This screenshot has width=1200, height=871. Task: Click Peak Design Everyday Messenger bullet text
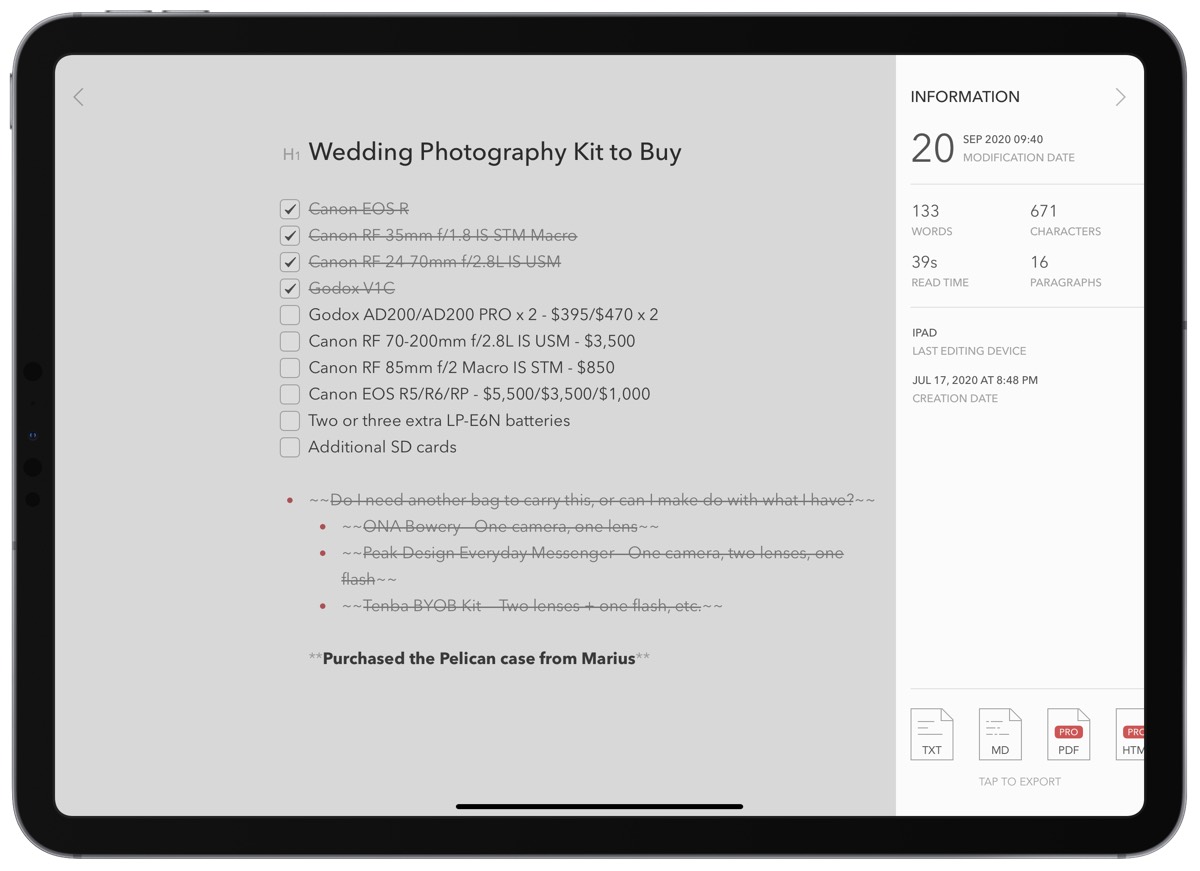pyautogui.click(x=592, y=566)
